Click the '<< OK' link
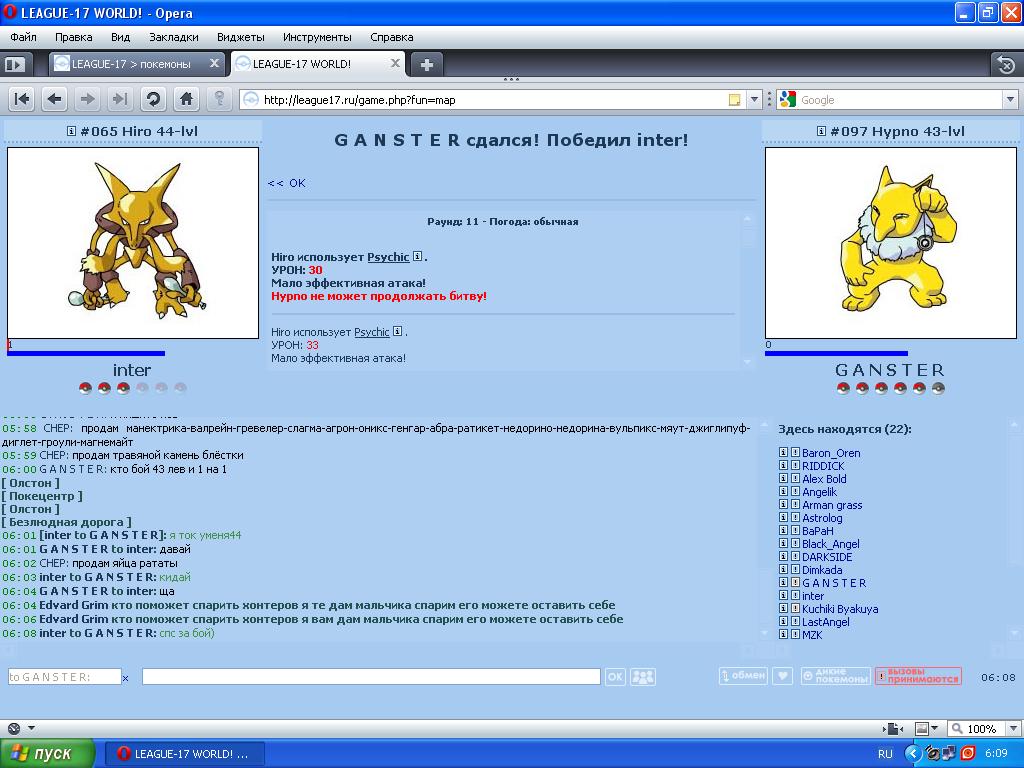The width and height of the screenshot is (1024, 768). (287, 183)
